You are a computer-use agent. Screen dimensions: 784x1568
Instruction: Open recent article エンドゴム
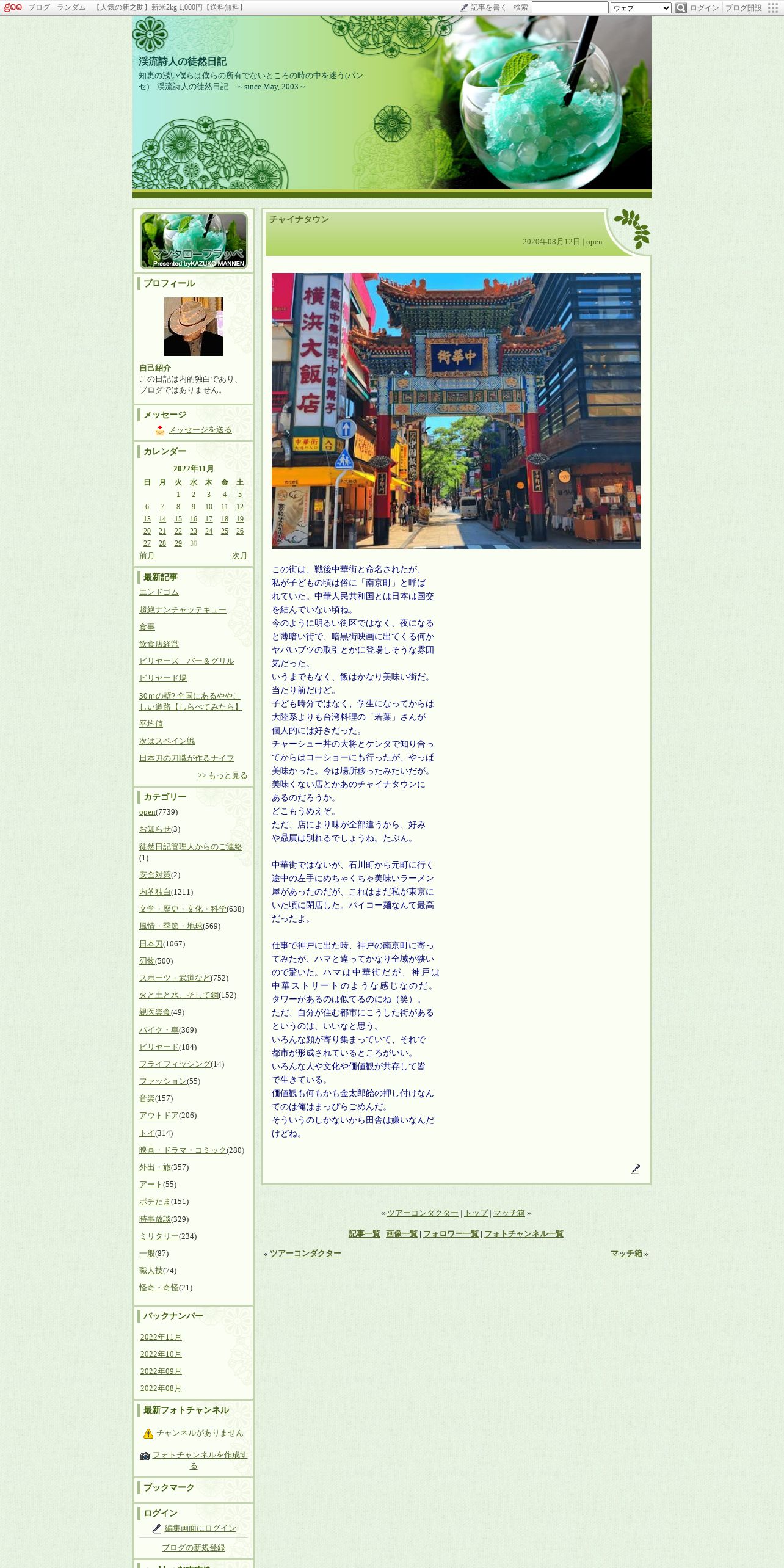(159, 592)
